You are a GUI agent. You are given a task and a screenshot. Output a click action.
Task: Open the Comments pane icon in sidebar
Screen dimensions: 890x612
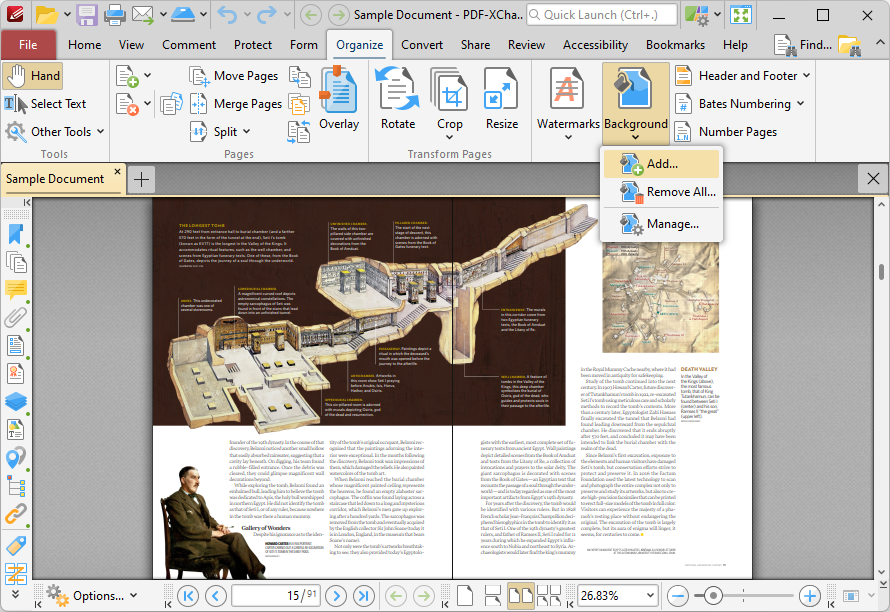pos(16,290)
